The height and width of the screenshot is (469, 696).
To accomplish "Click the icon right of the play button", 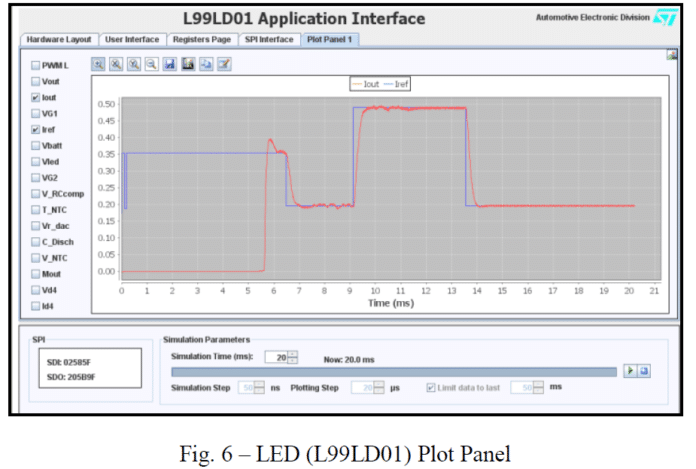I will click(645, 371).
